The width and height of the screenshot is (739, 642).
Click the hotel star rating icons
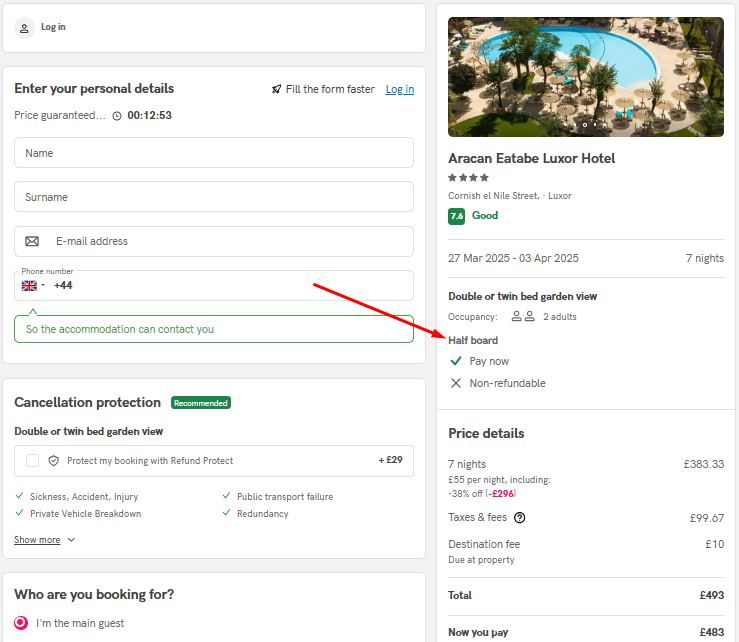468,178
